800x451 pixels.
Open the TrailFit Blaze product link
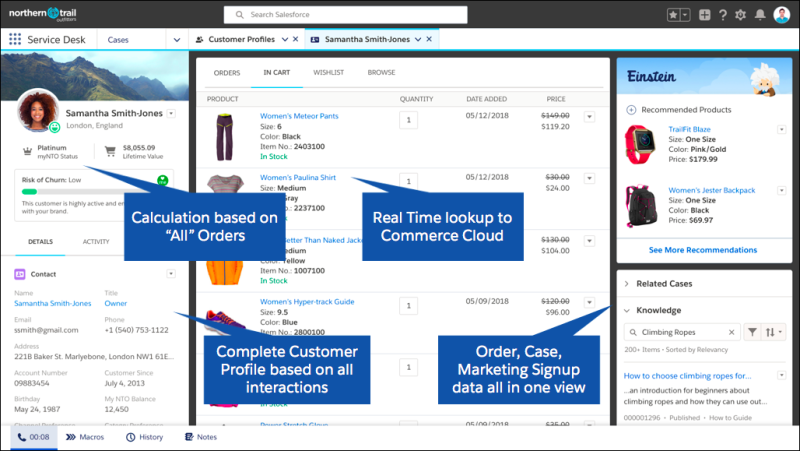(689, 129)
